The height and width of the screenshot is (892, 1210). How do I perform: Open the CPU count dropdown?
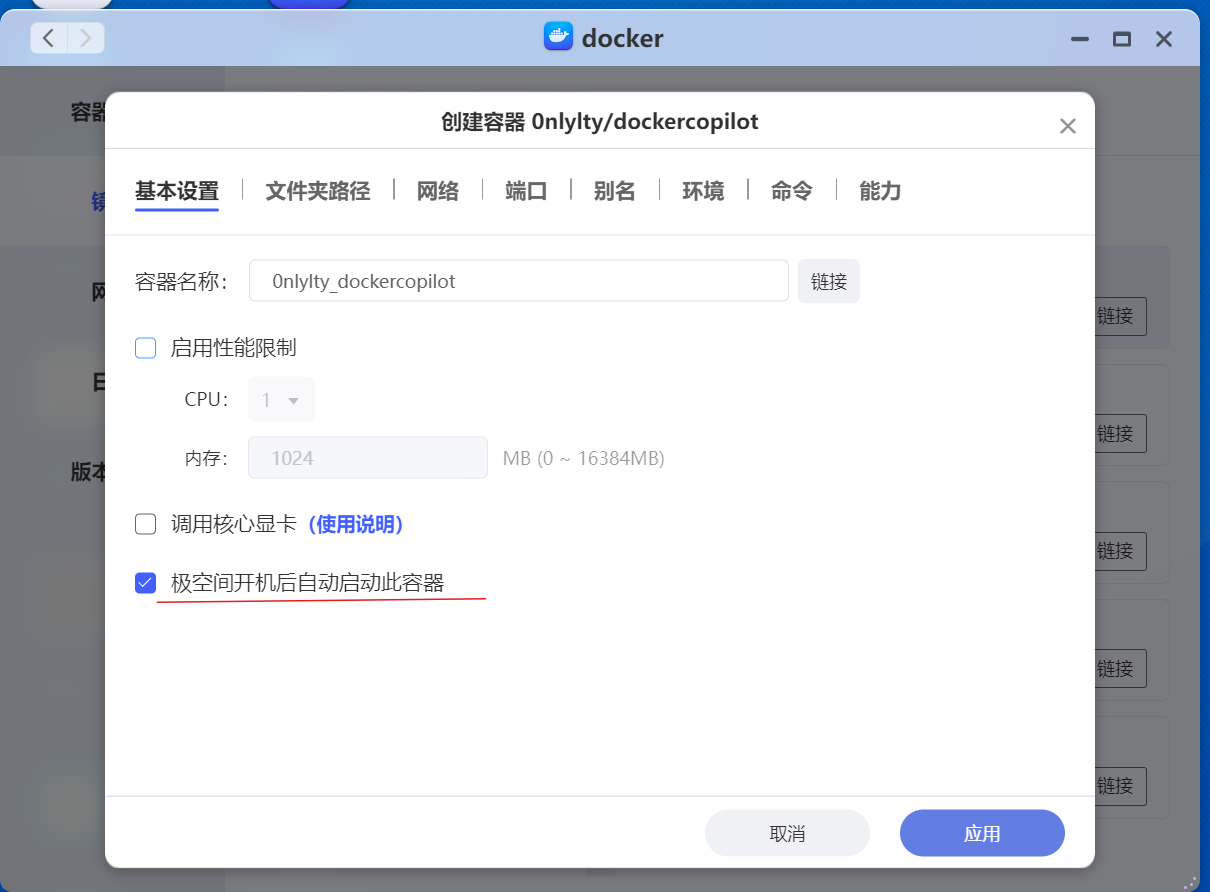tap(280, 400)
